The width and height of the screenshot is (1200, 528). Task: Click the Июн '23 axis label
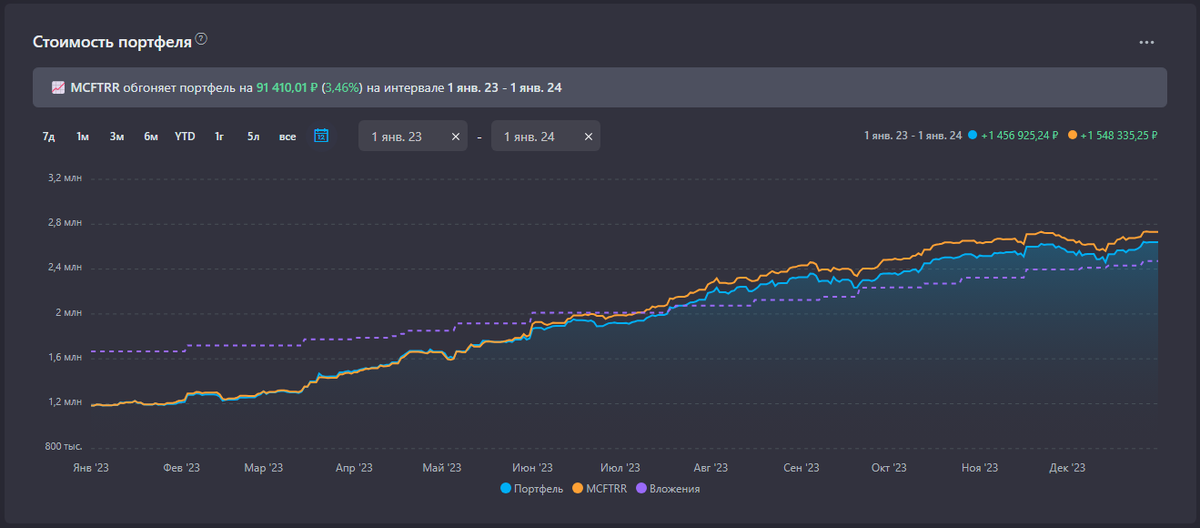coord(532,467)
